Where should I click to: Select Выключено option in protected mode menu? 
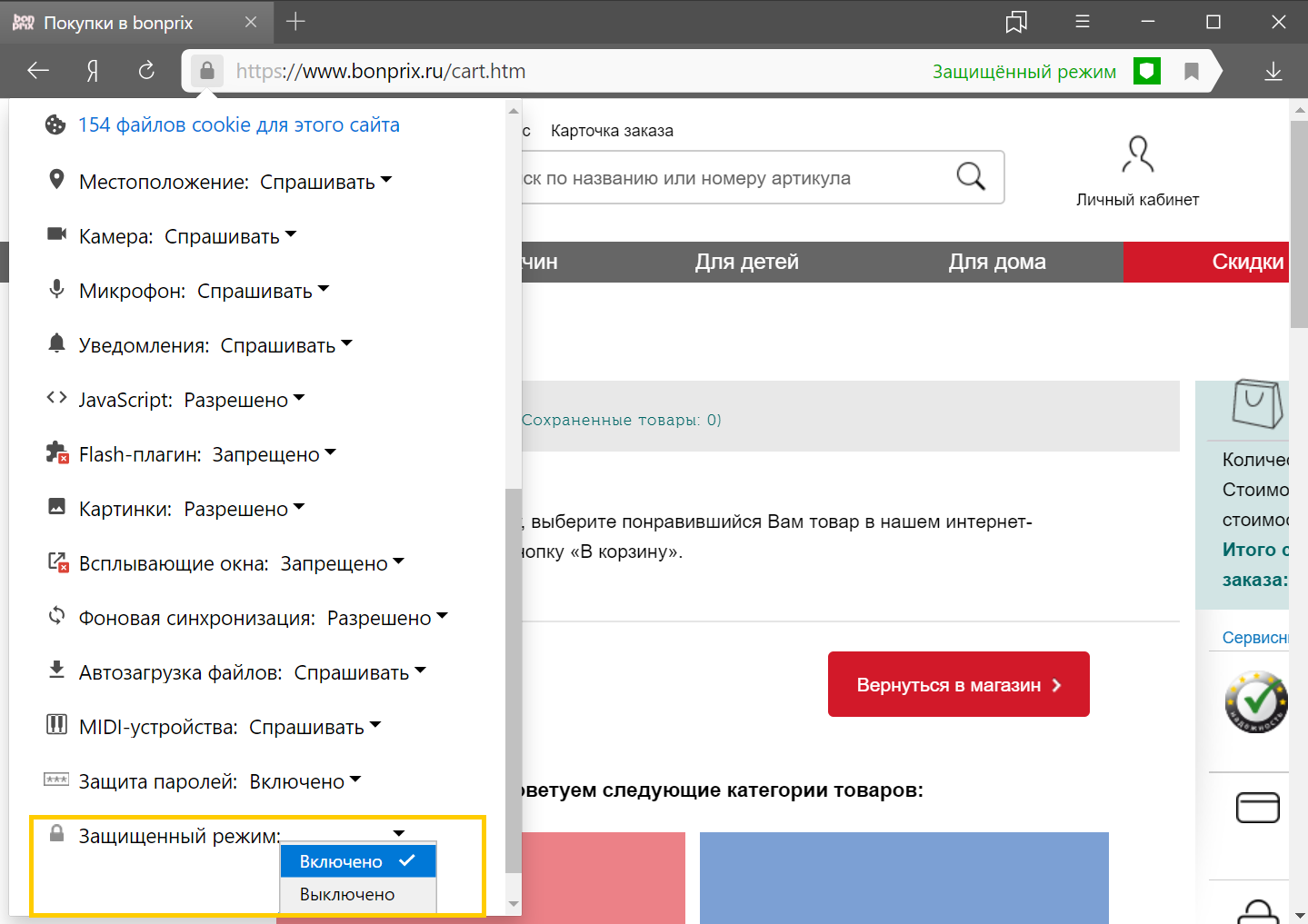click(x=358, y=894)
